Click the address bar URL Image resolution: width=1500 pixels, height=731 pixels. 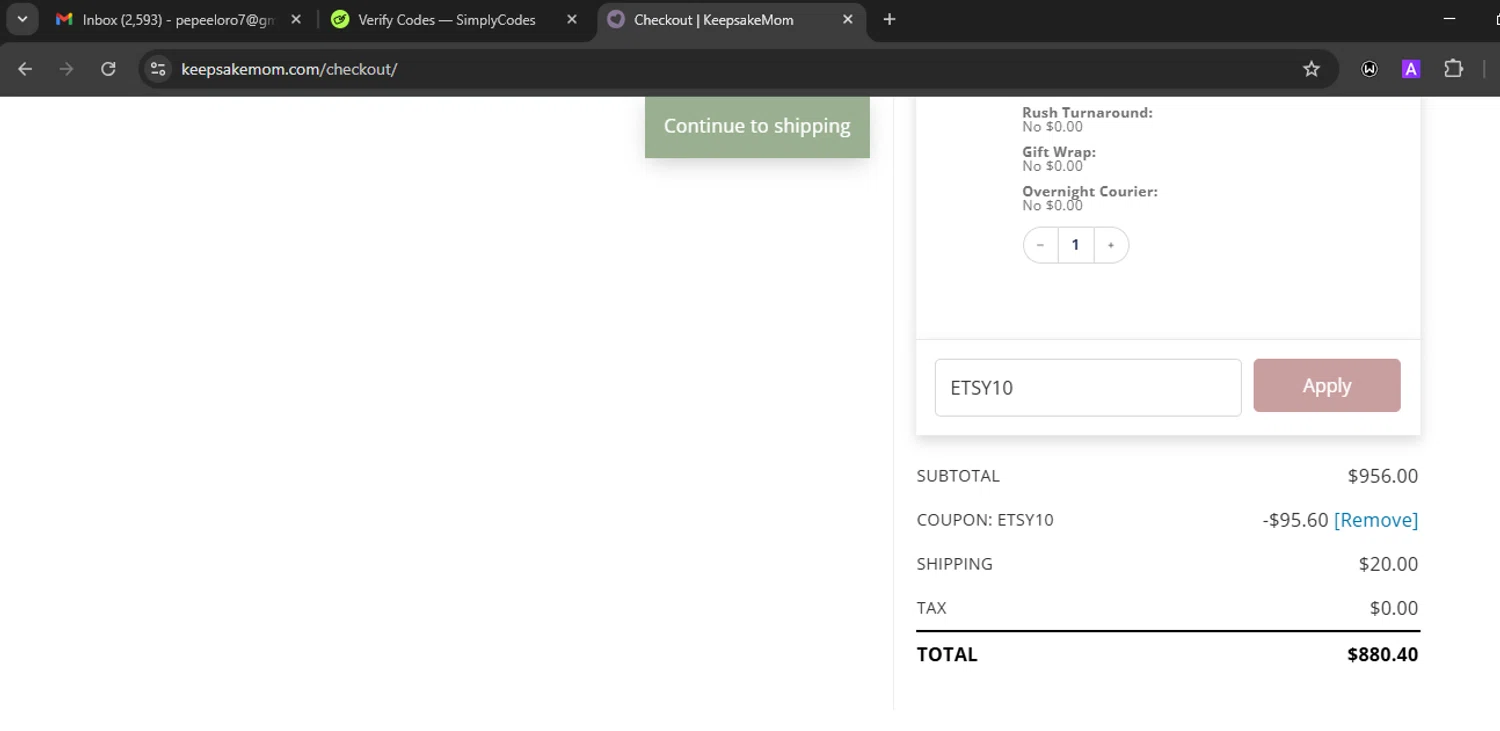click(x=289, y=69)
